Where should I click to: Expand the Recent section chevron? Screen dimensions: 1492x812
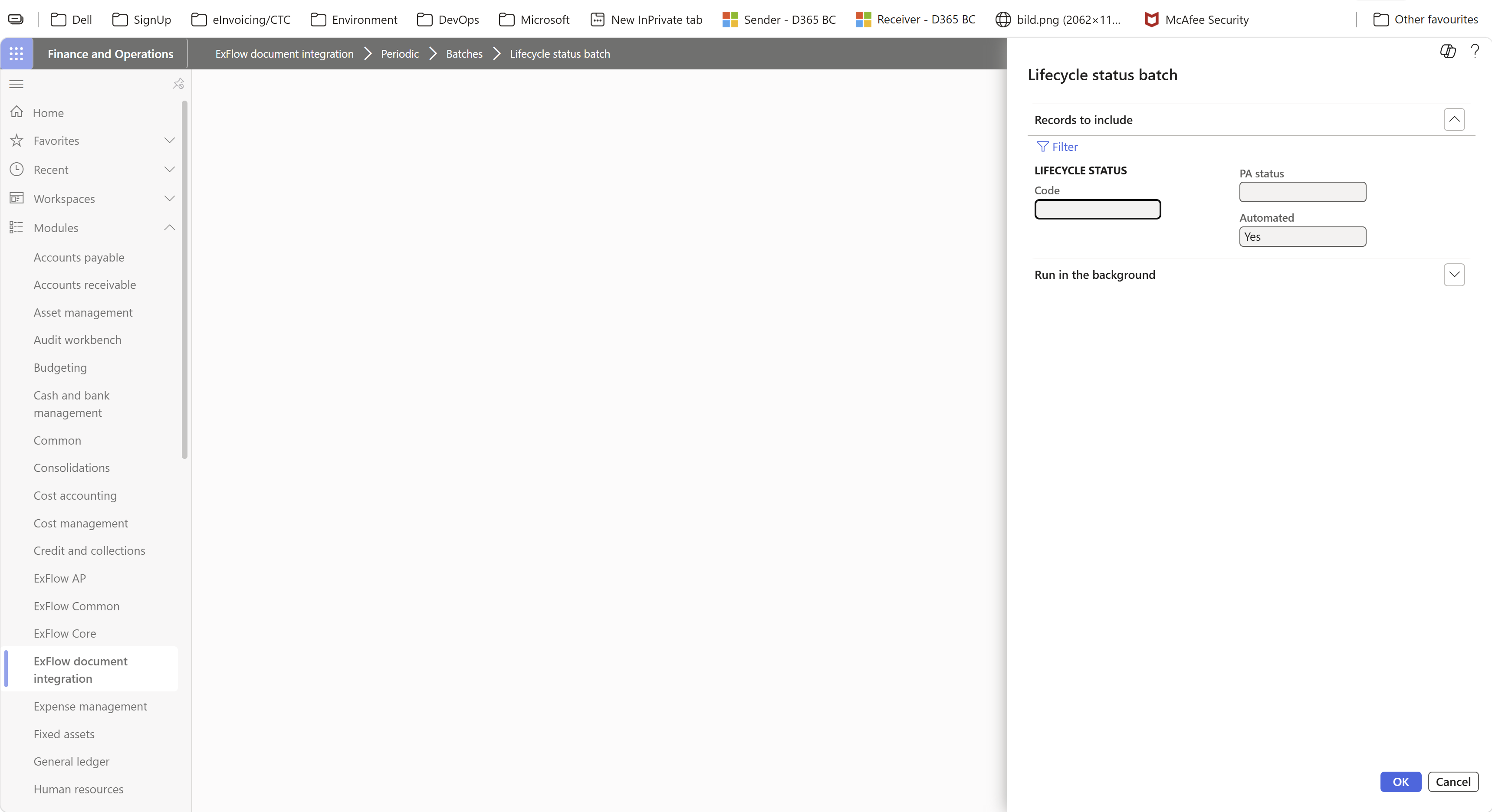tap(170, 170)
